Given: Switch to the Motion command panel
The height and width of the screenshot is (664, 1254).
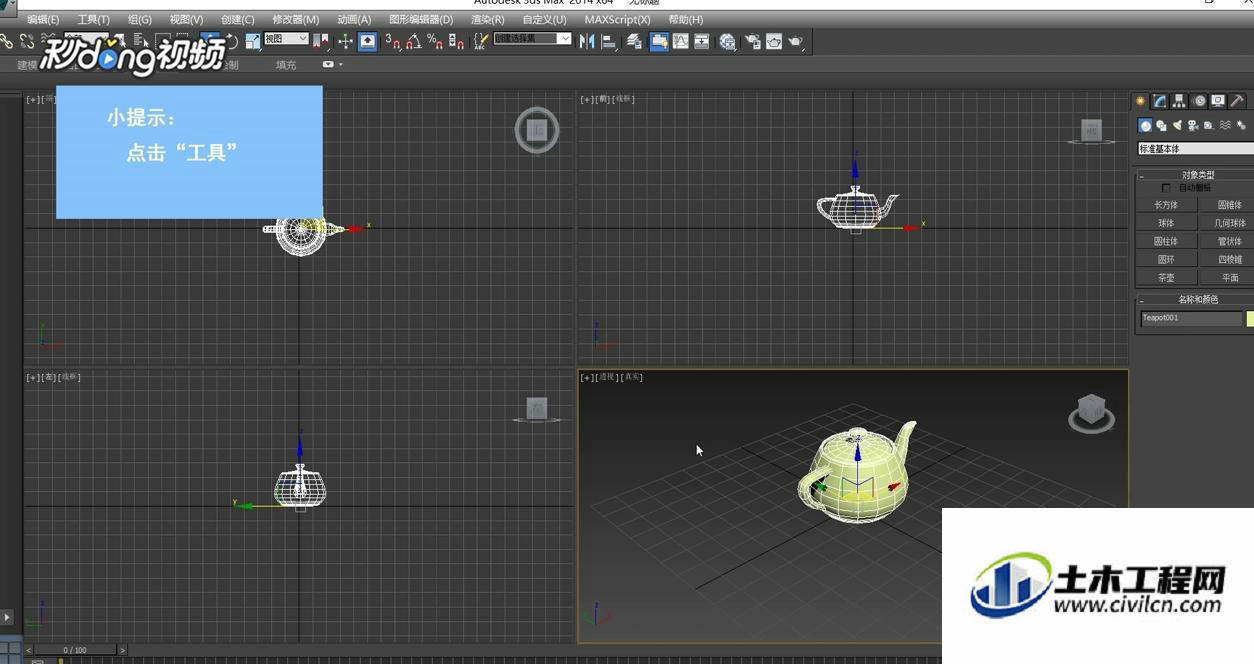Looking at the screenshot, I should (x=1199, y=101).
